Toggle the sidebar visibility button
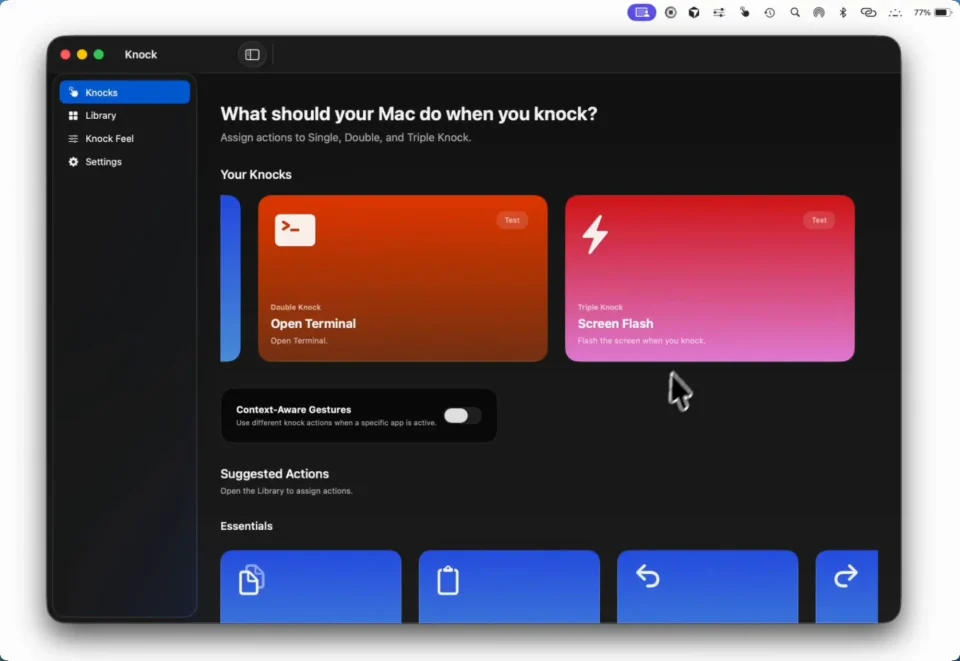960x661 pixels. point(252,54)
